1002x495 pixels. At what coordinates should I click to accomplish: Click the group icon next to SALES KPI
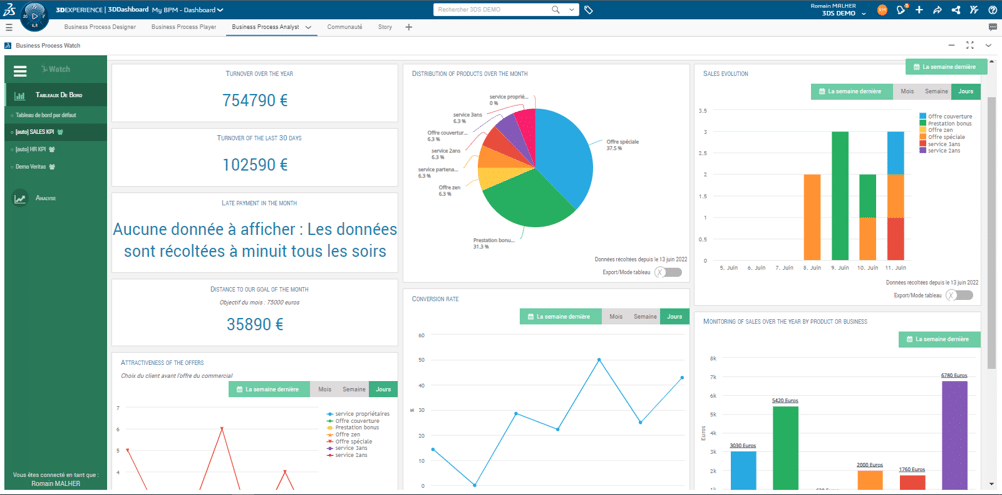[x=59, y=132]
